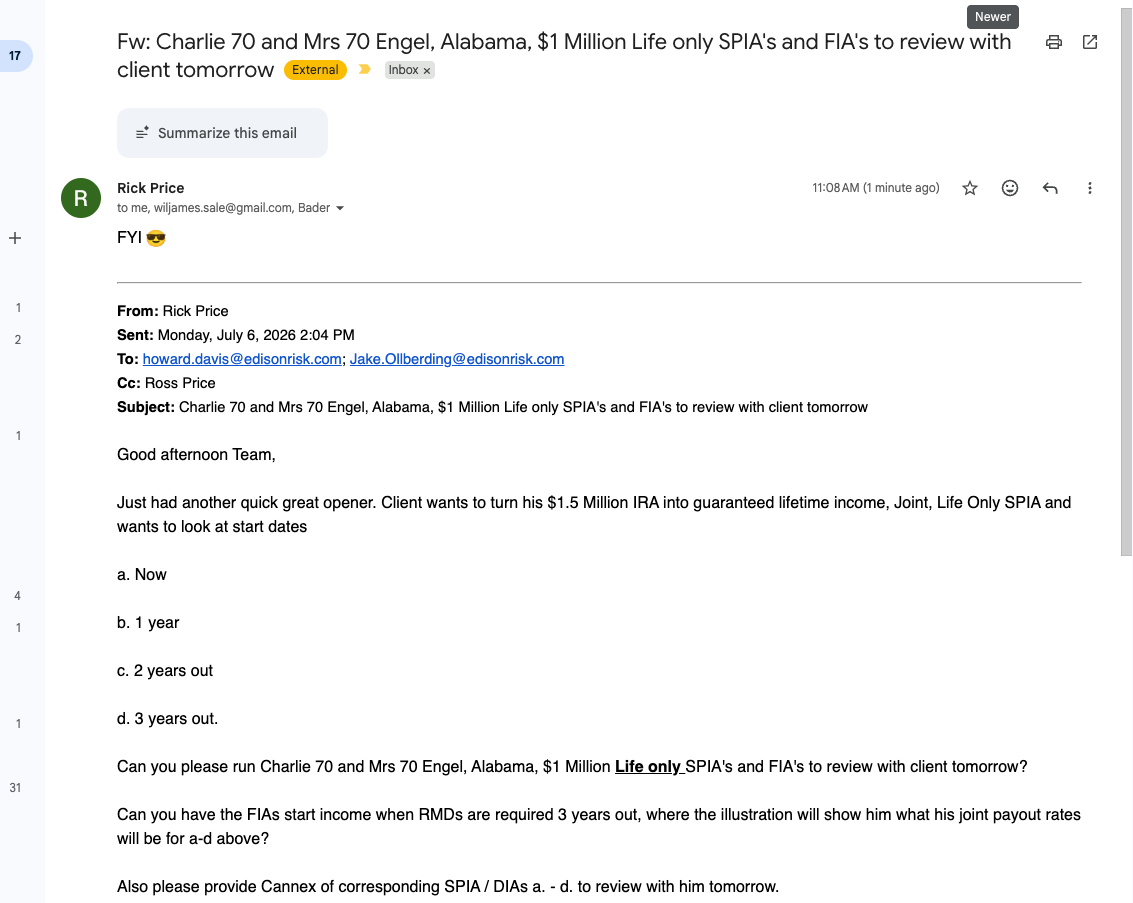The image size is (1133, 903).
Task: Click the vertical scrollbar on the right
Action: pos(1126,282)
